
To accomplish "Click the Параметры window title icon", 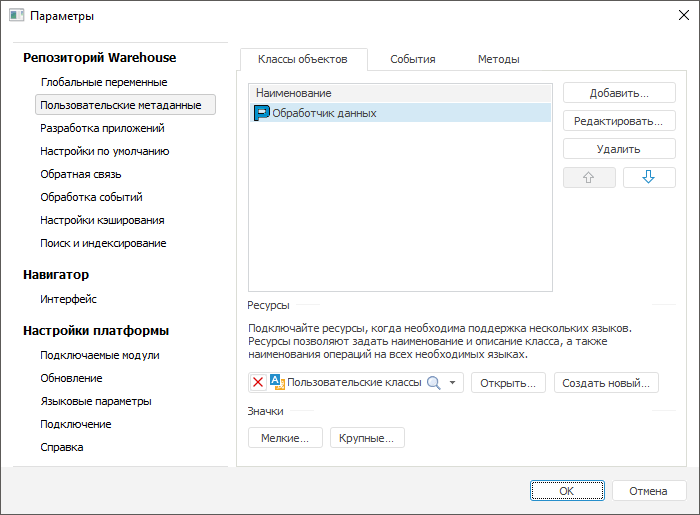I will [x=16, y=16].
